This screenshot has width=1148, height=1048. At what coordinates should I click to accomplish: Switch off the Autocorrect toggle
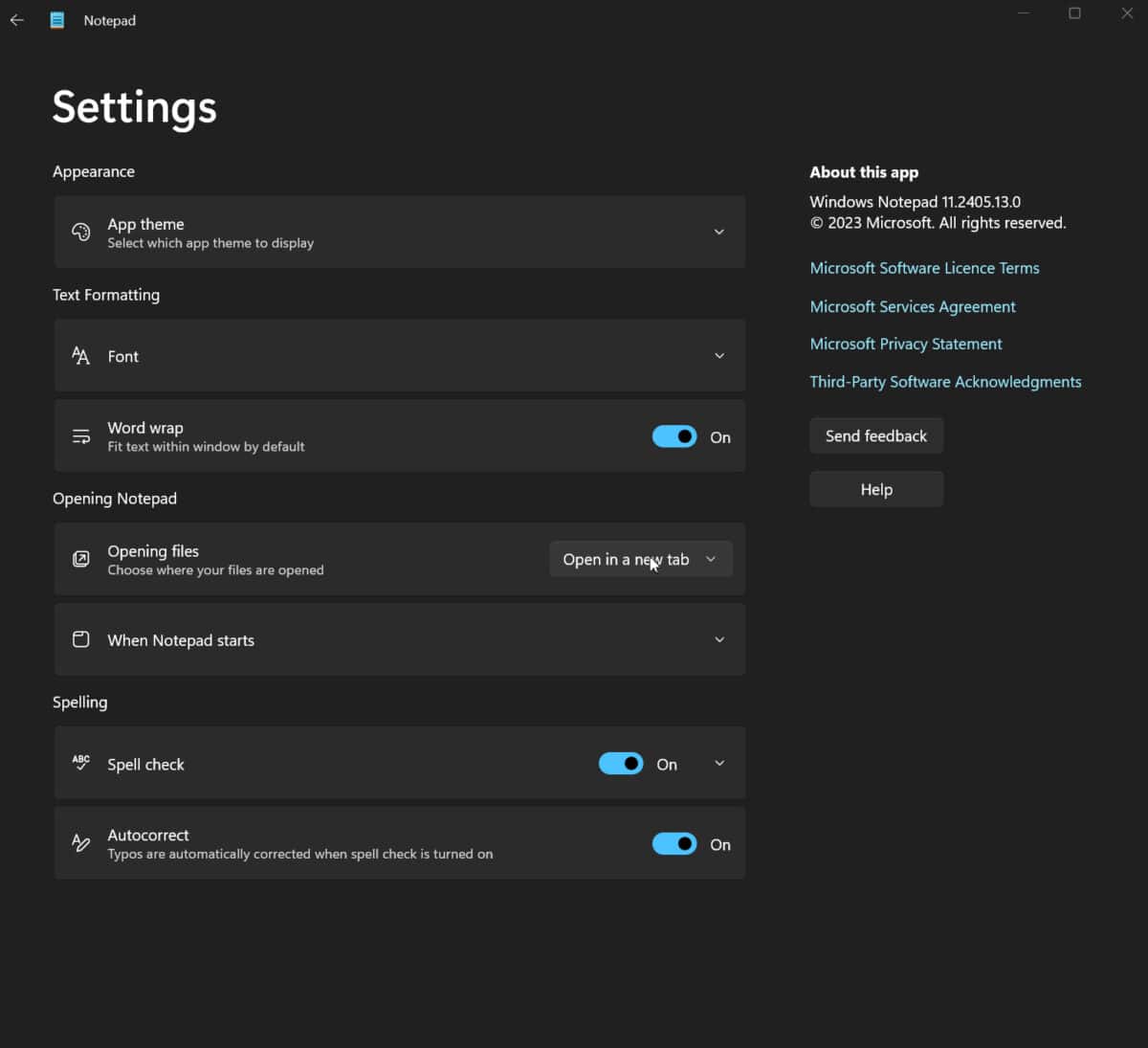click(674, 843)
